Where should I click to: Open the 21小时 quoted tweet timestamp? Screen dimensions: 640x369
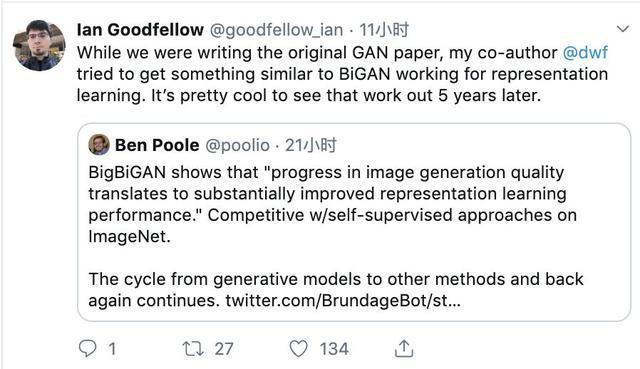(x=311, y=145)
